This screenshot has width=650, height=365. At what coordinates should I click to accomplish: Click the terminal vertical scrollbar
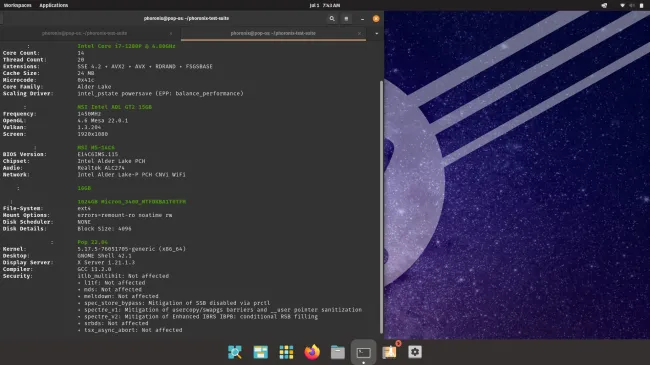coord(381,207)
